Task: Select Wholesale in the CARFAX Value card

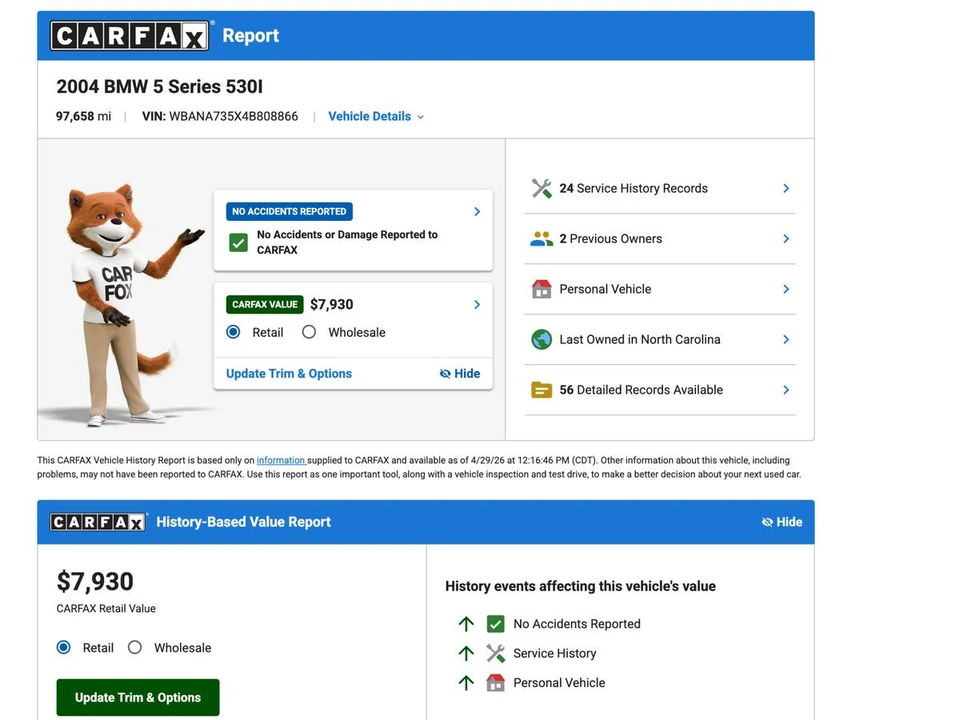Action: [309, 332]
